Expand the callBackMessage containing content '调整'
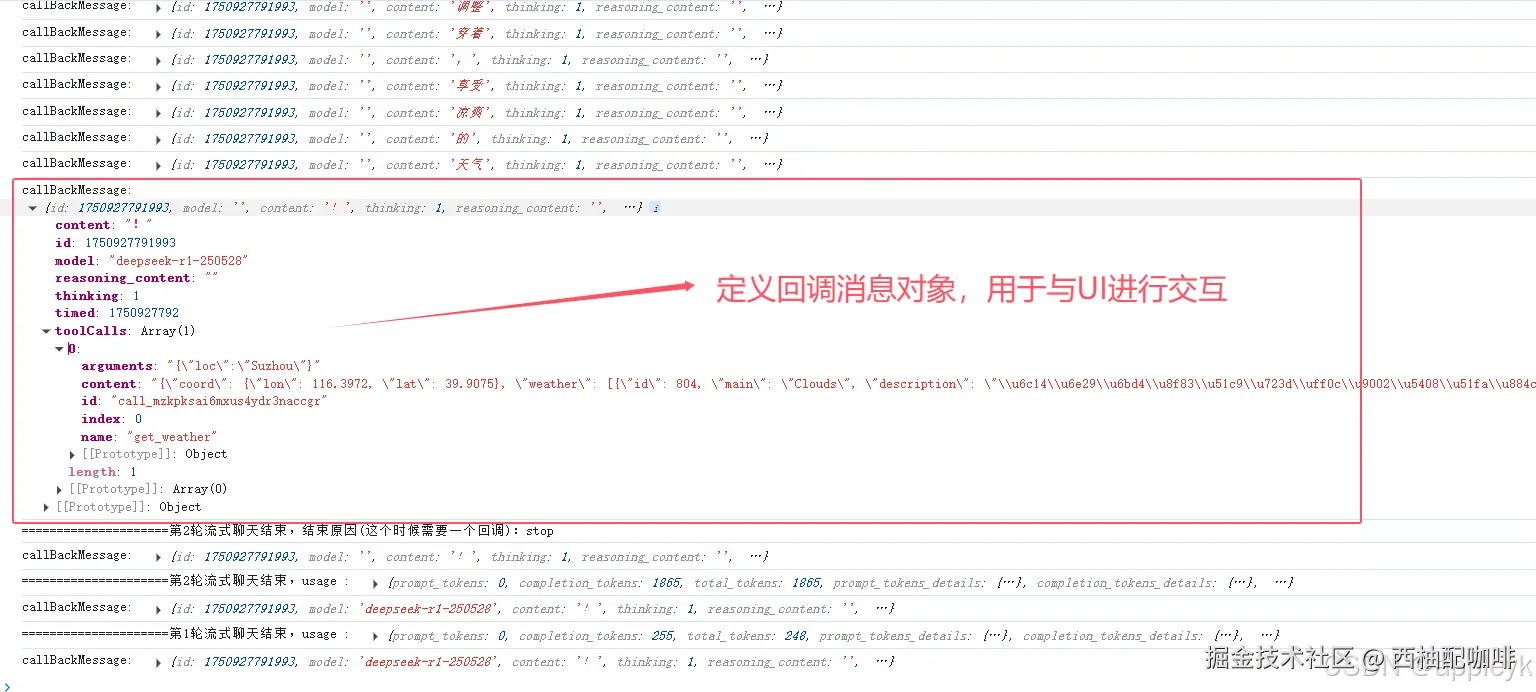Viewport: 1536px width, 692px height. 158,6
